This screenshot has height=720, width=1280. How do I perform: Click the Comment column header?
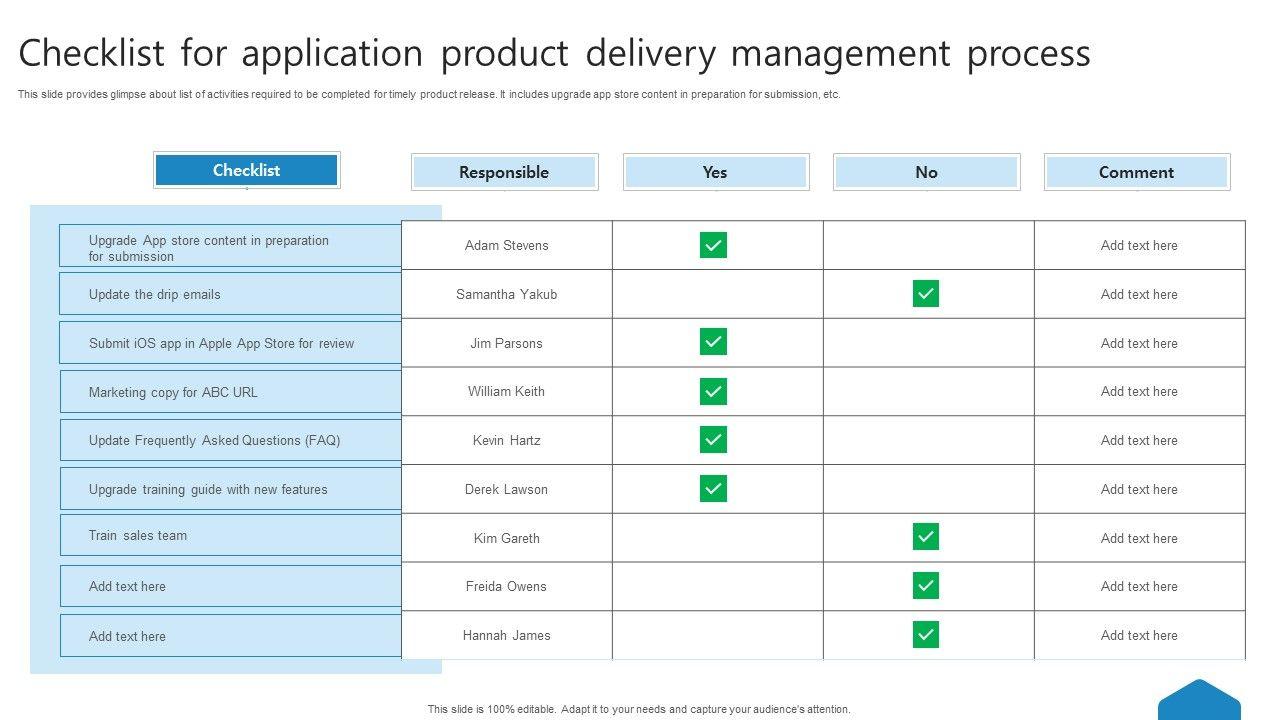(x=1137, y=172)
